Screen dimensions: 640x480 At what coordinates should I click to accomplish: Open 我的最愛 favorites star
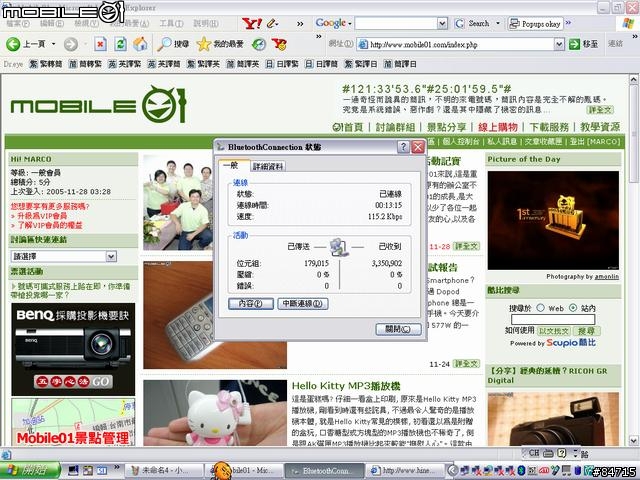coord(220,44)
